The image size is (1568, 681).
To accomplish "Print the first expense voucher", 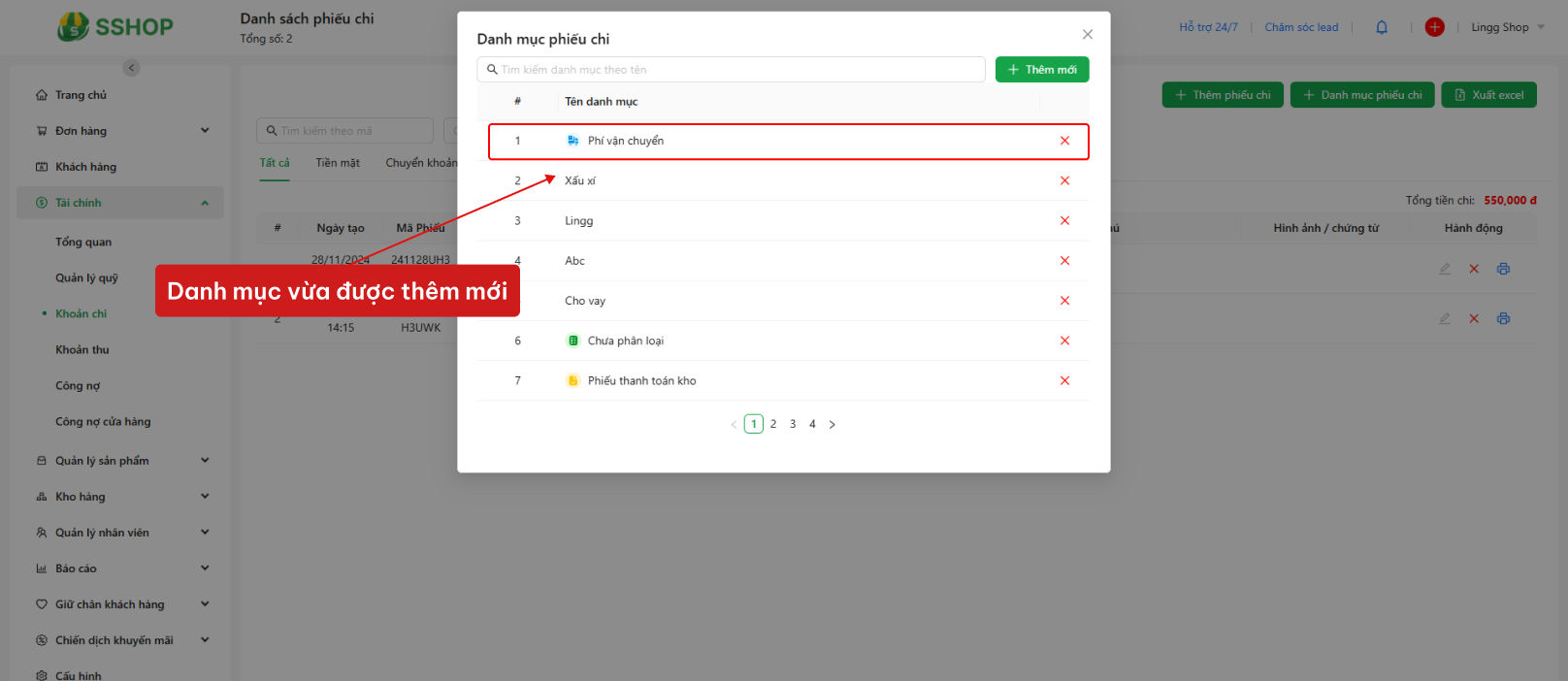I will pos(1503,269).
